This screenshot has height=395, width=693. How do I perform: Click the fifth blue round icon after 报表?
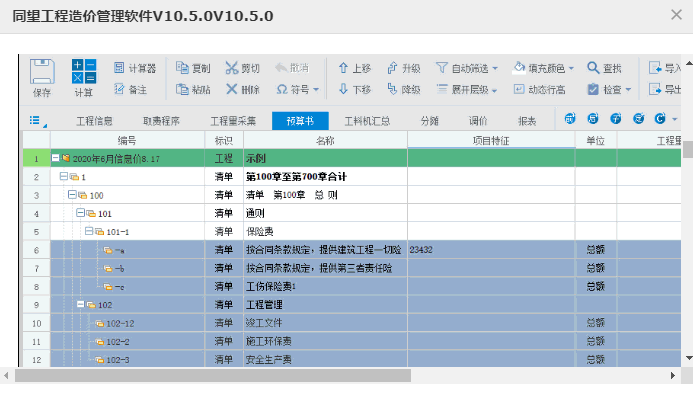pyautogui.click(x=660, y=118)
